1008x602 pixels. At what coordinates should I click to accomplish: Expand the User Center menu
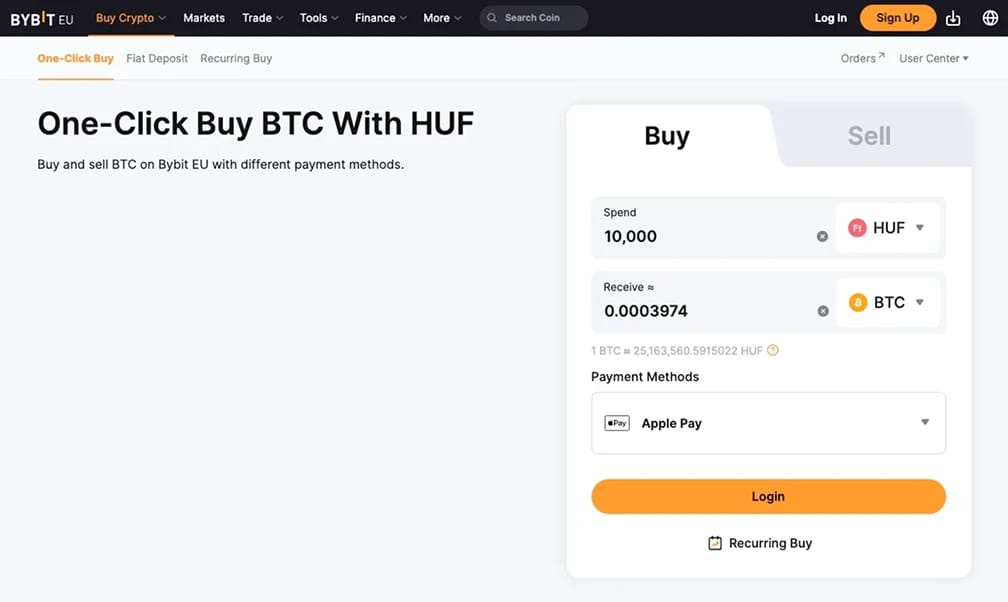[933, 59]
